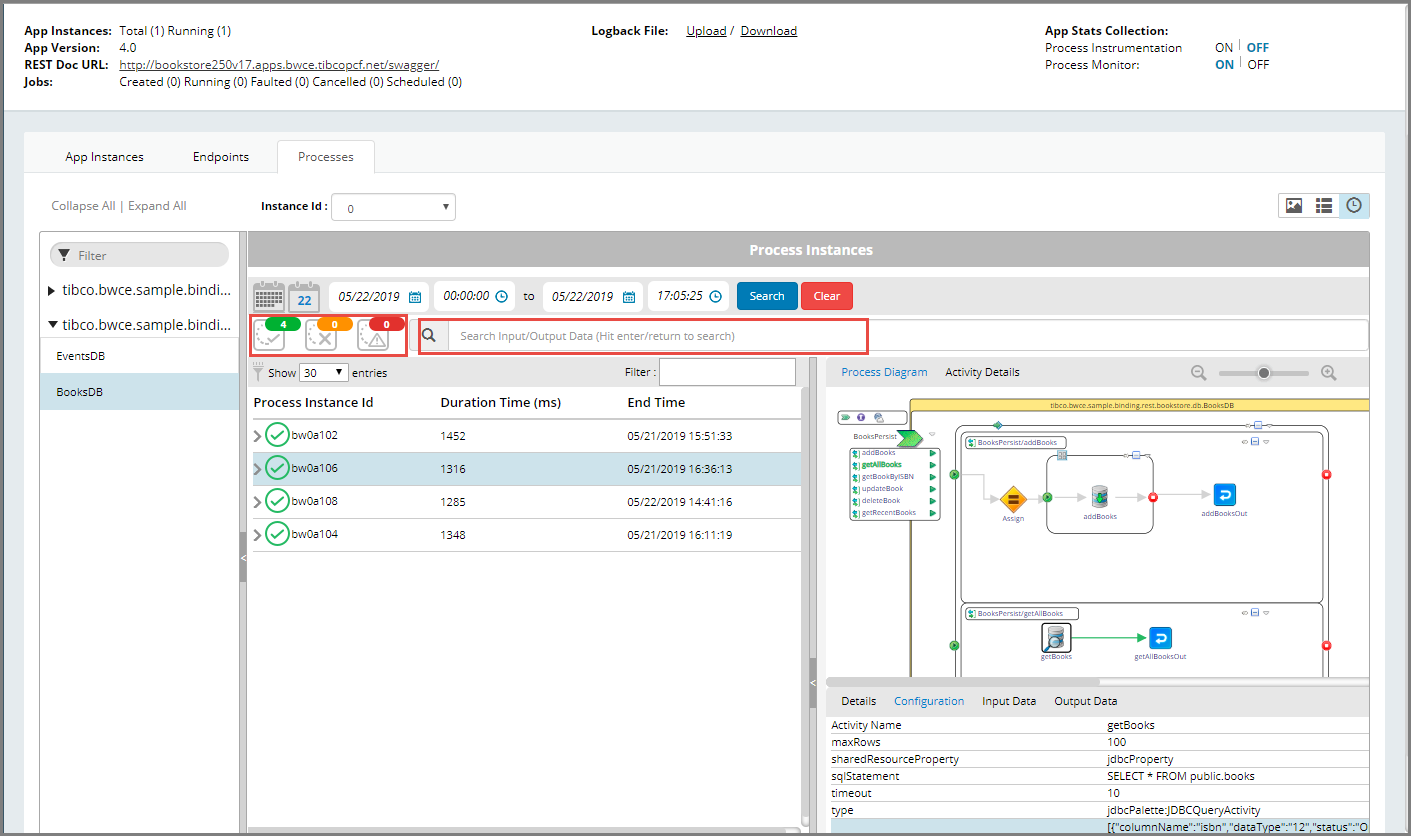Image resolution: width=1411 pixels, height=836 pixels.
Task: Switch to the image diagram view icon
Action: click(1294, 206)
